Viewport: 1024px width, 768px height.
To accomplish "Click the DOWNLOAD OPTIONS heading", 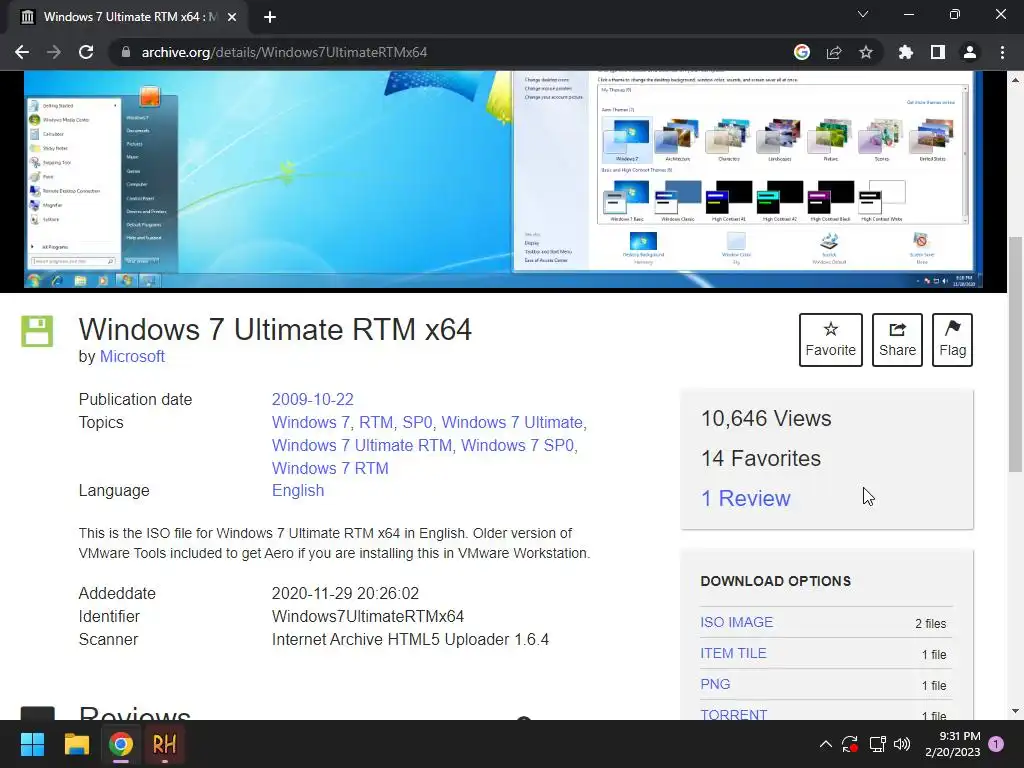I will click(775, 581).
